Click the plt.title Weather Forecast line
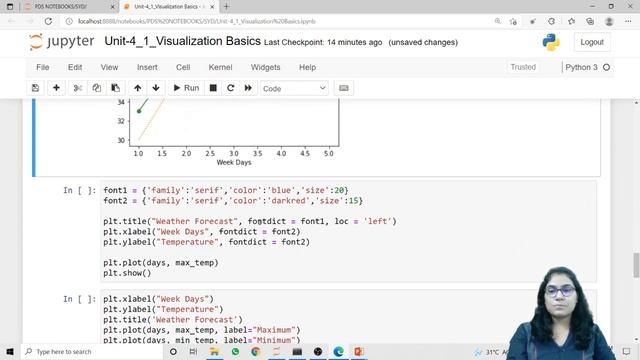 250,221
